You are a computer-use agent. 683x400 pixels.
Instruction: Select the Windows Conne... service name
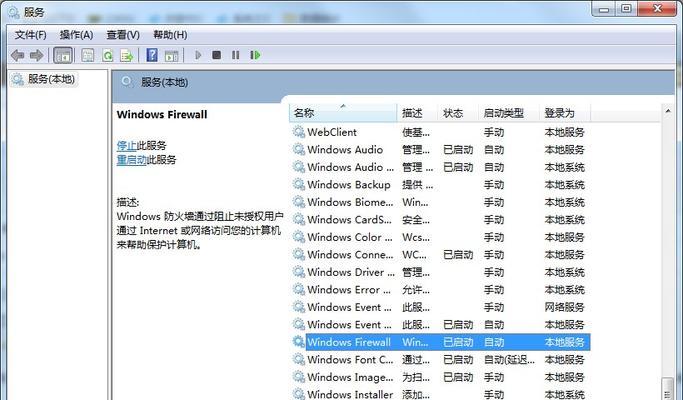(x=350, y=254)
